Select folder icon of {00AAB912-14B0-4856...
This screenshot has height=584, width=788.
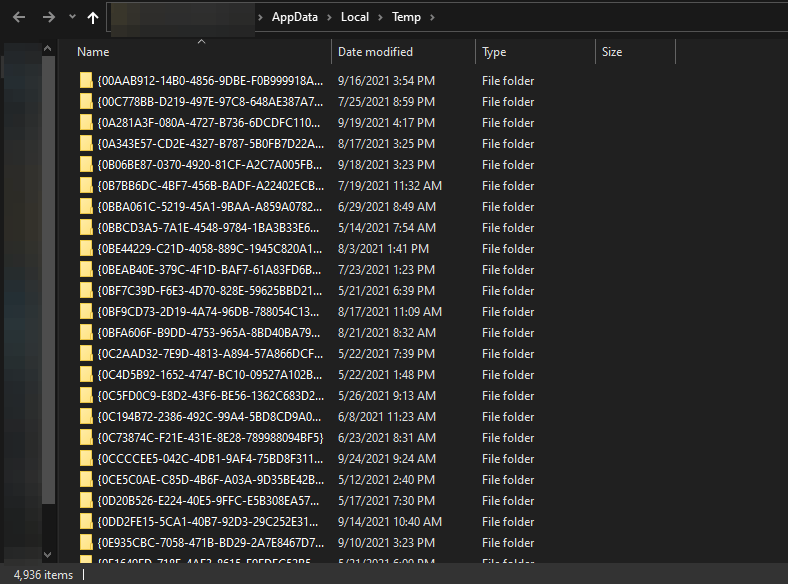pyautogui.click(x=86, y=80)
